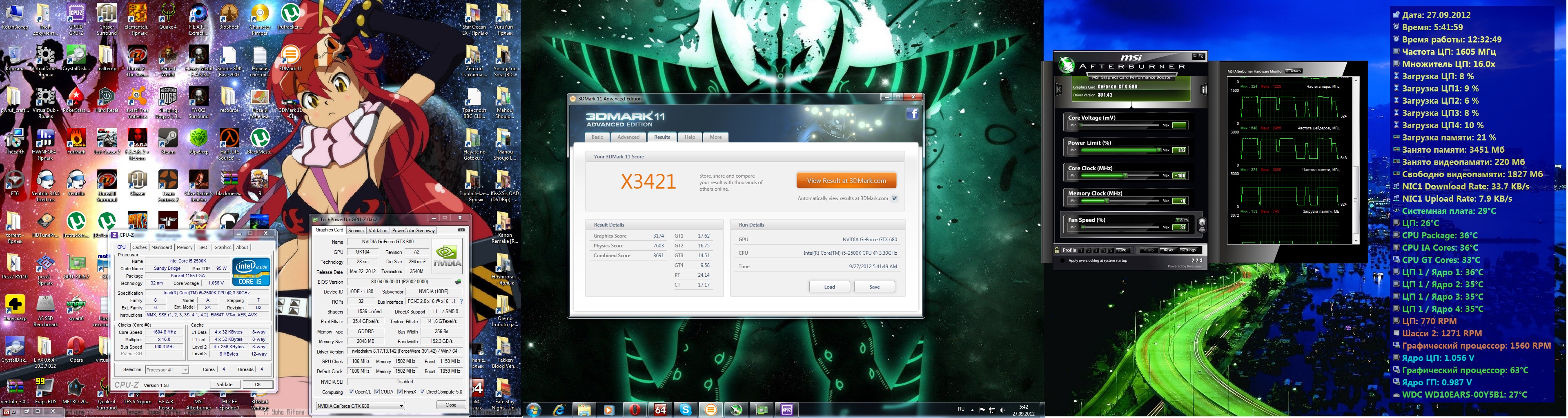Click the Afterburner profile lock icon

(x=1057, y=250)
